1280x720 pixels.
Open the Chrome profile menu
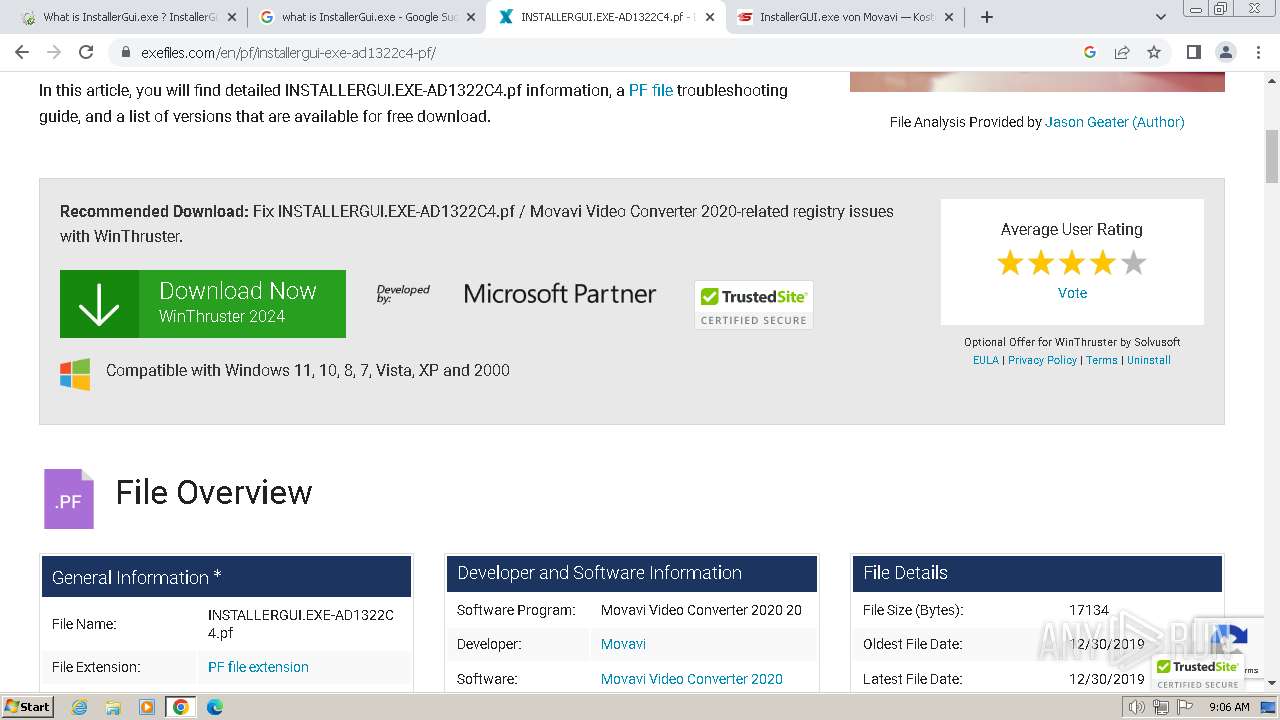tap(1225, 52)
